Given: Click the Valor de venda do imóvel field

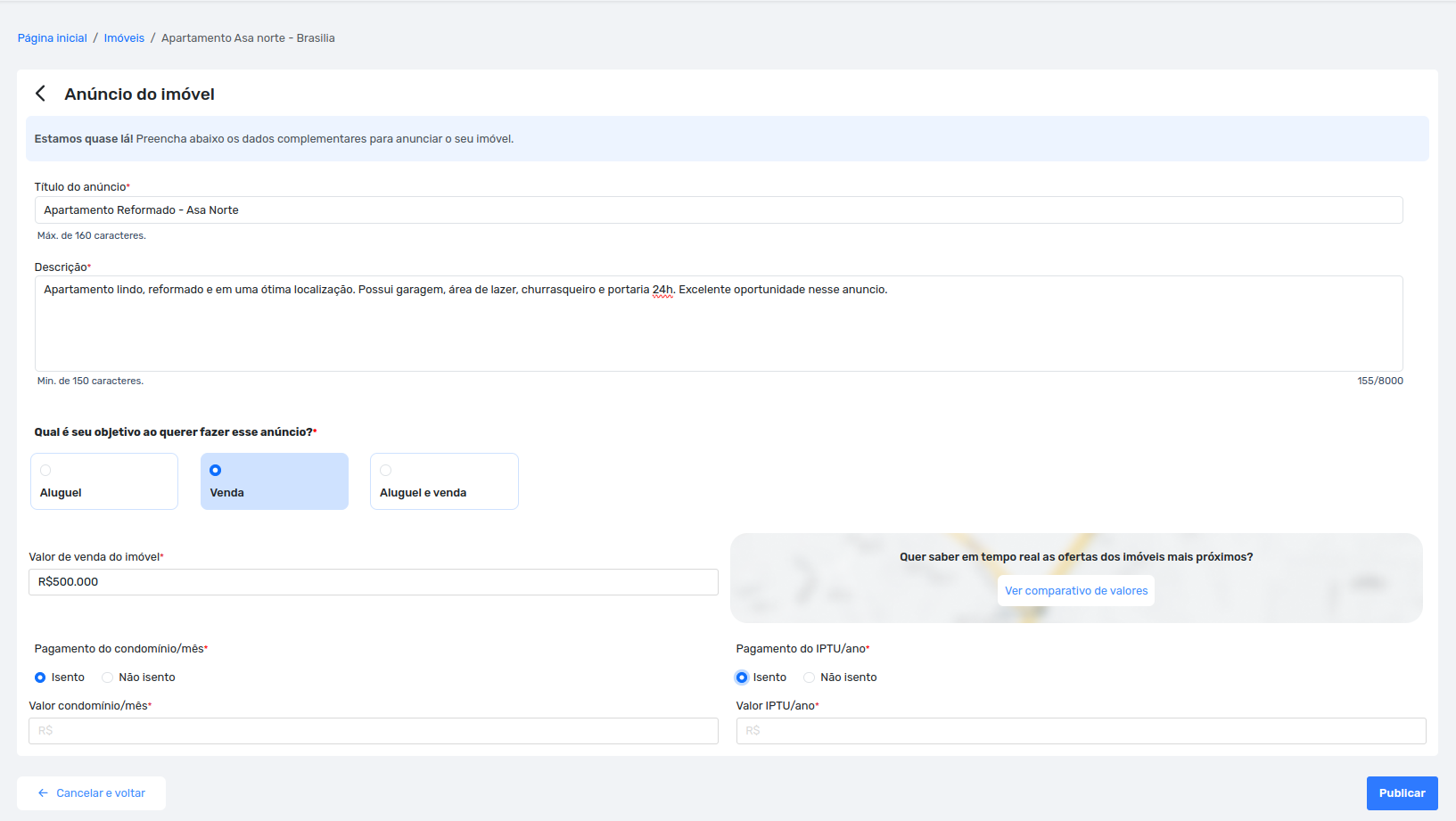Looking at the screenshot, I should click(373, 582).
